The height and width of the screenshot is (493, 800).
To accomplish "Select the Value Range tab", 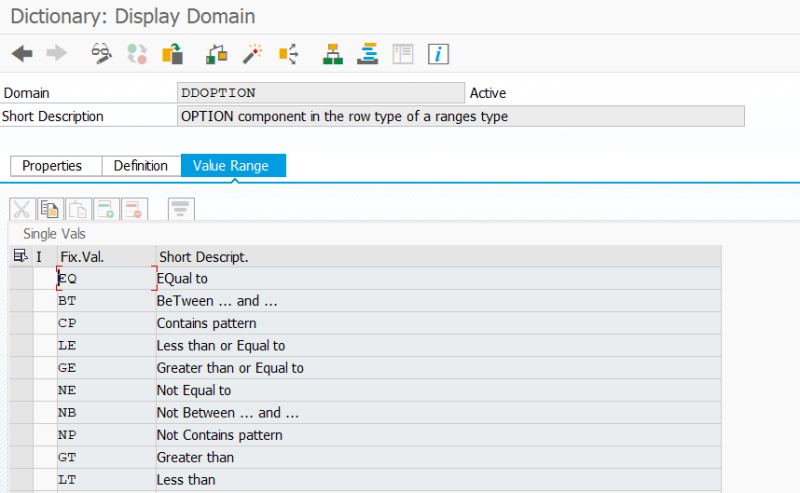I will point(233,165).
